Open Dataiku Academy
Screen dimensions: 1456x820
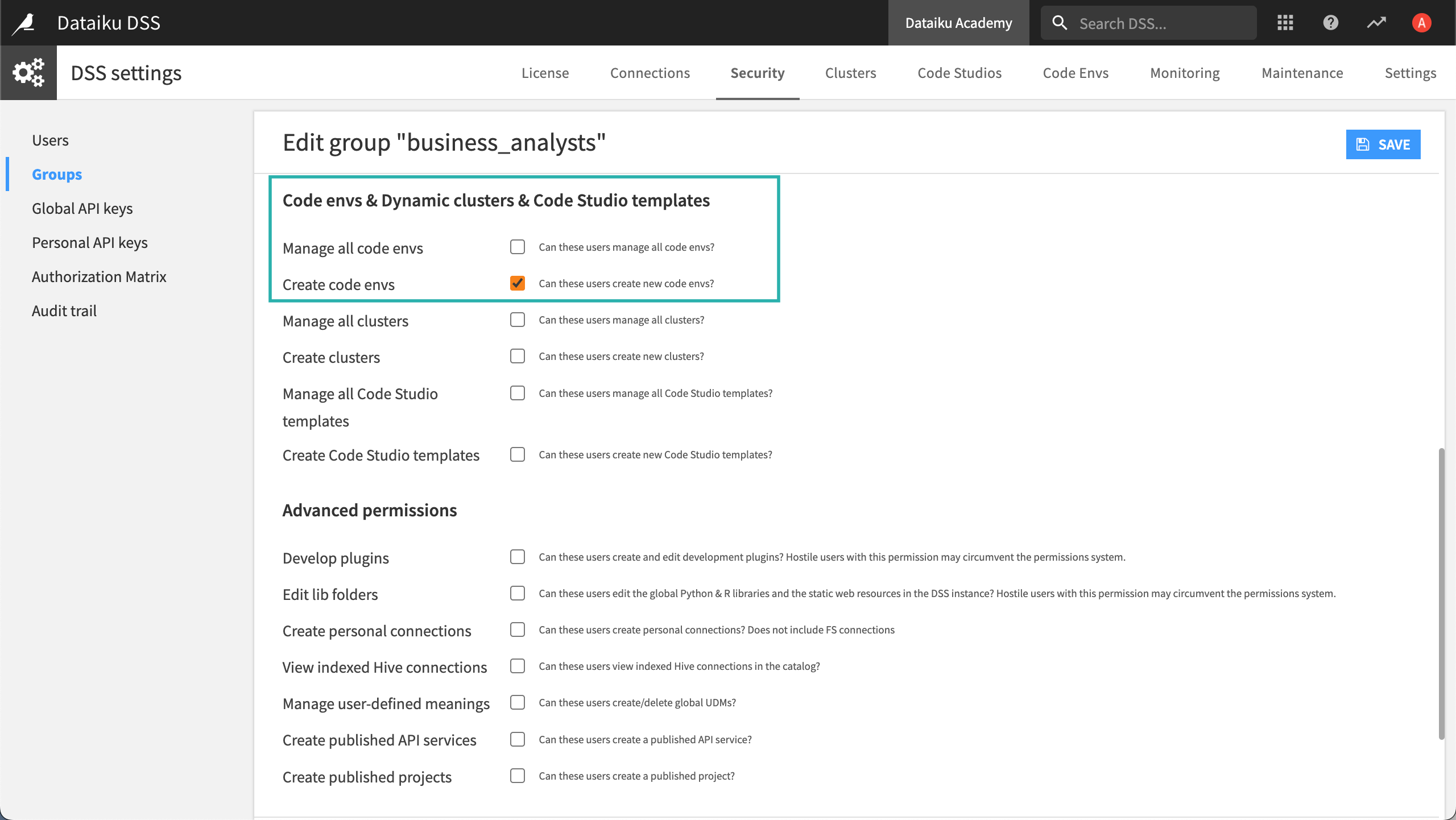(958, 22)
